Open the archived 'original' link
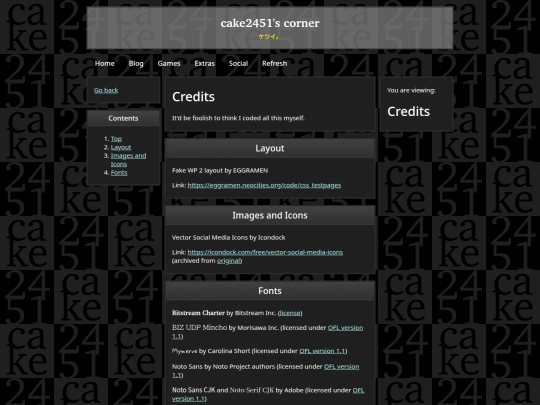The width and height of the screenshot is (540, 405). (x=229, y=261)
